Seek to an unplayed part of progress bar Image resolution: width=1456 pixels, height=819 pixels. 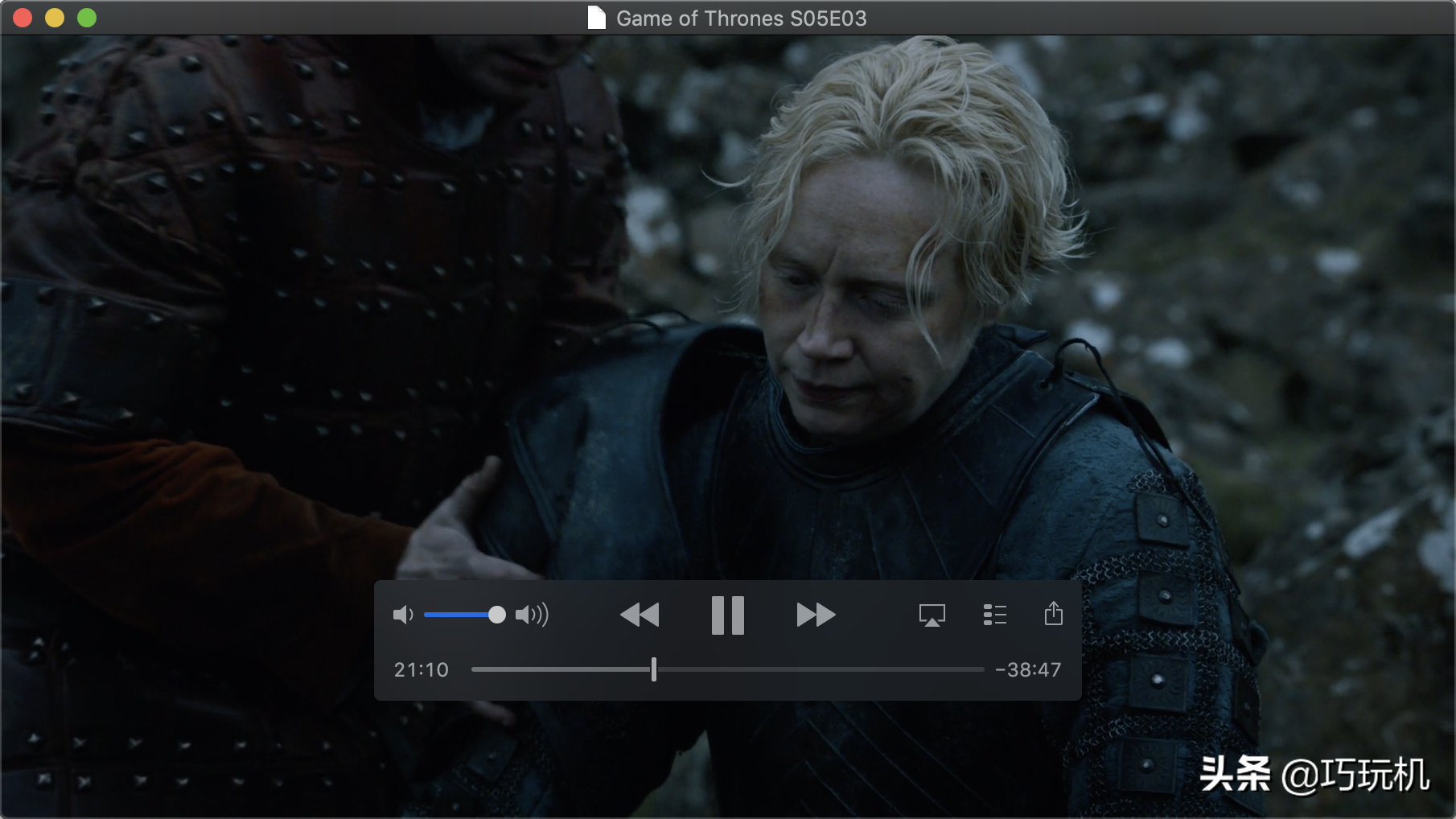click(821, 669)
